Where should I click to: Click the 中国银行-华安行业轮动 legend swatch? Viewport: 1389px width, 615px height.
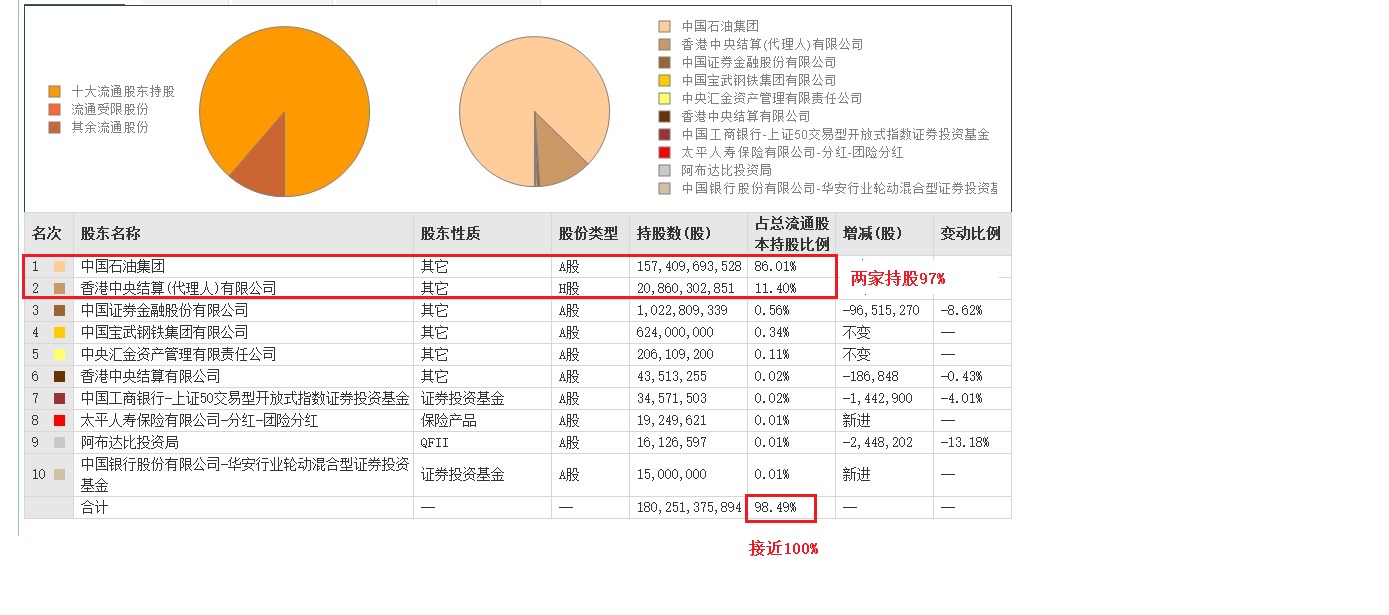665,188
